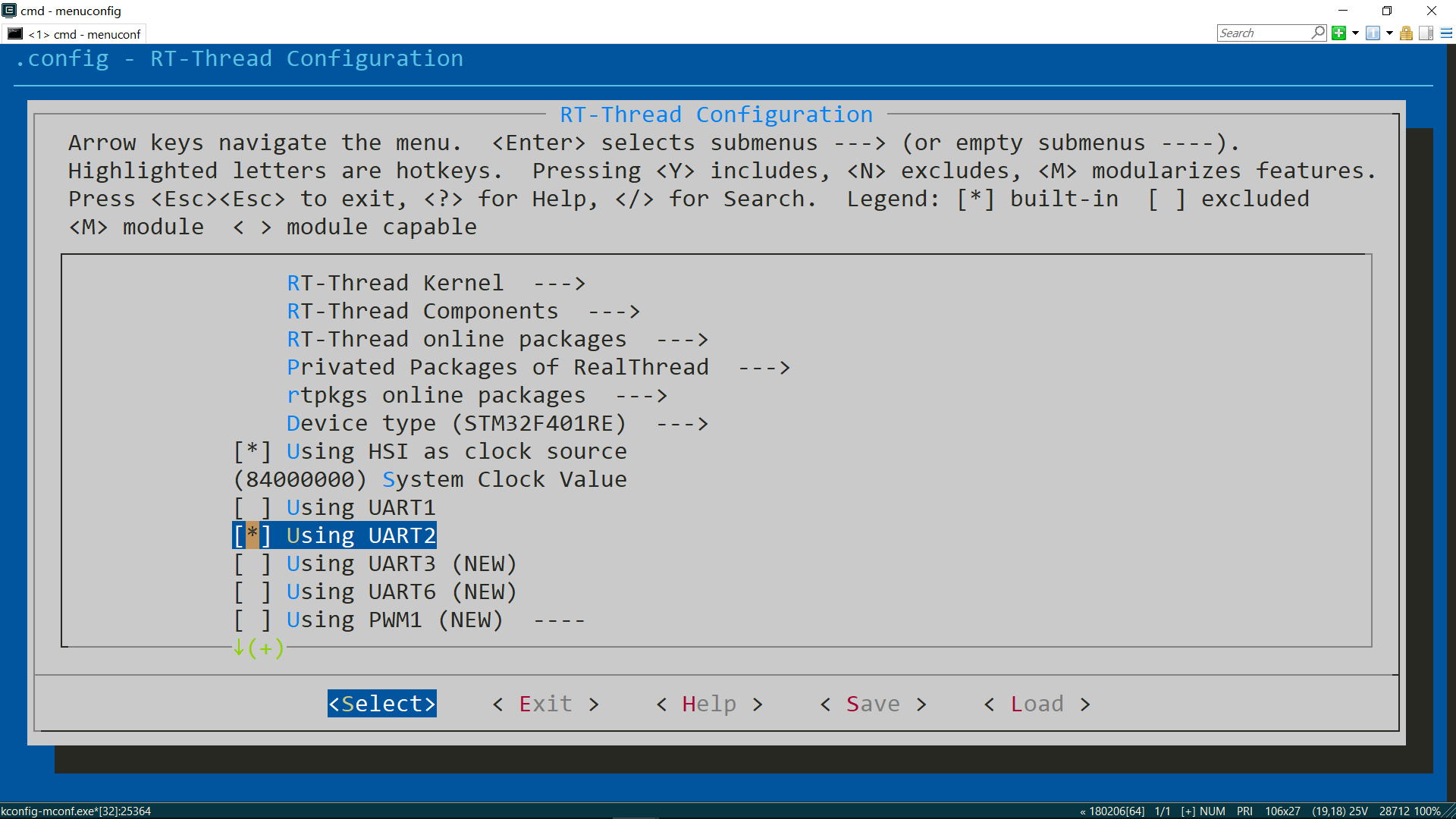Toggle the Using UART1 checkbox
Image resolution: width=1456 pixels, height=819 pixels.
click(x=252, y=507)
